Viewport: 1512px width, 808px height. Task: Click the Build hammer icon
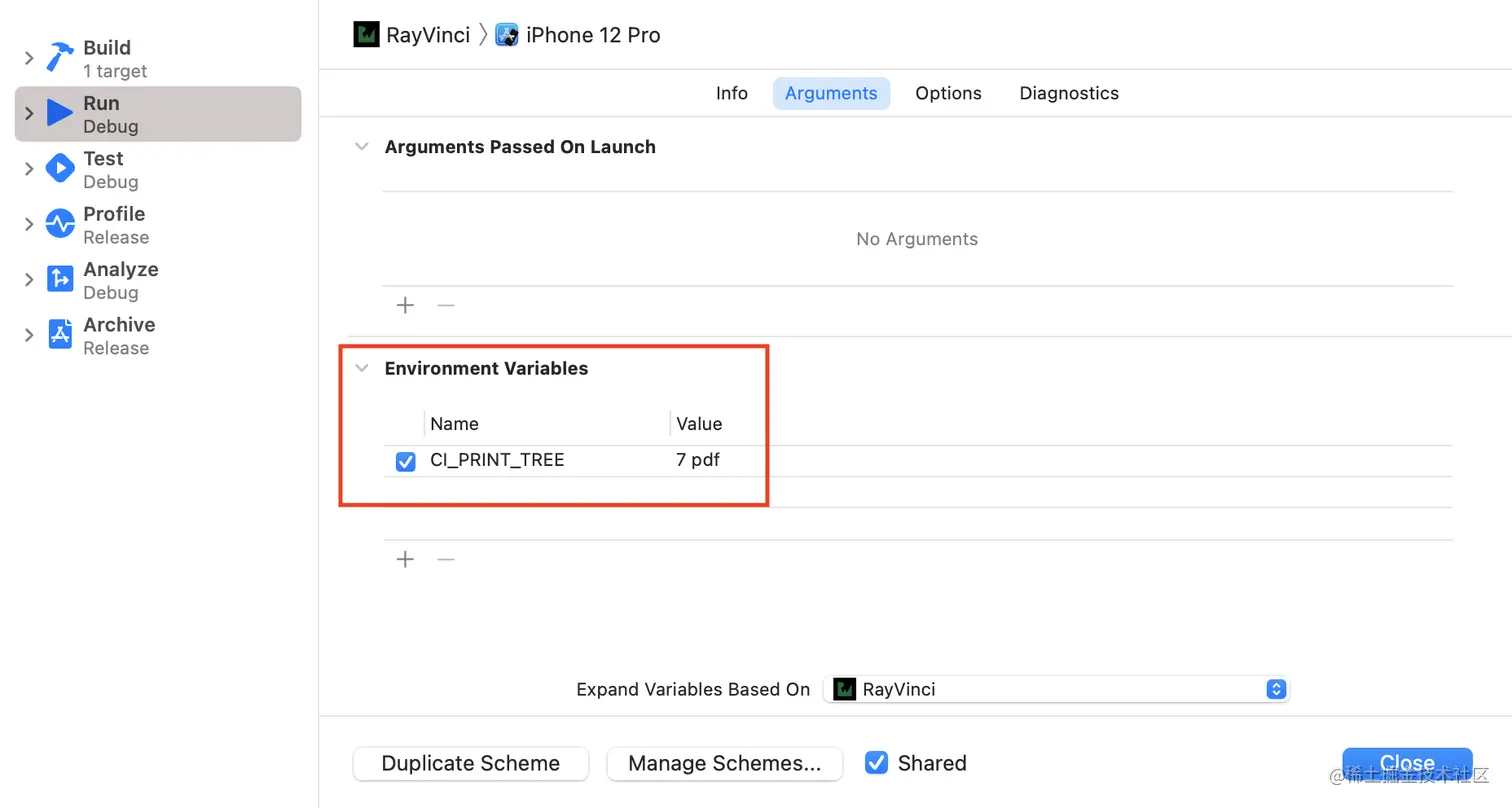(60, 58)
